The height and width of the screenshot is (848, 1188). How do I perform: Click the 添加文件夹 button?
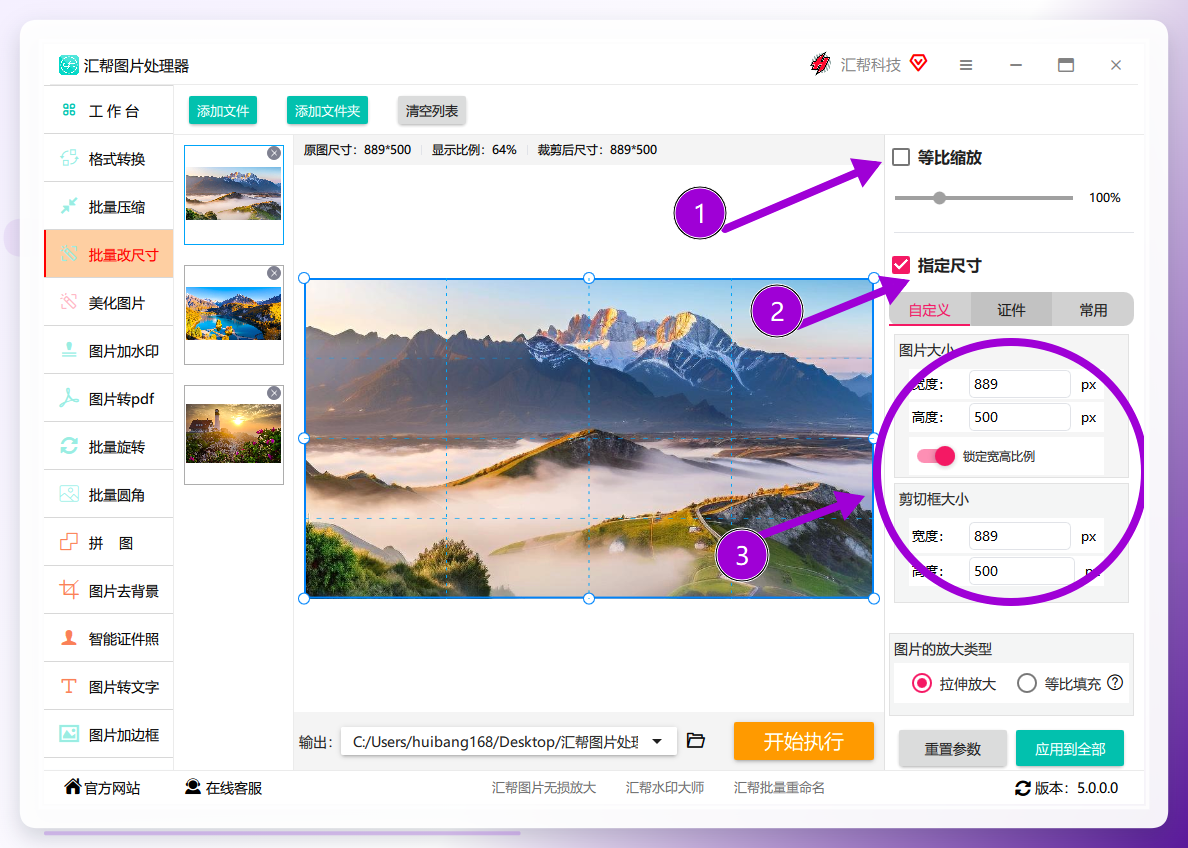(x=327, y=111)
